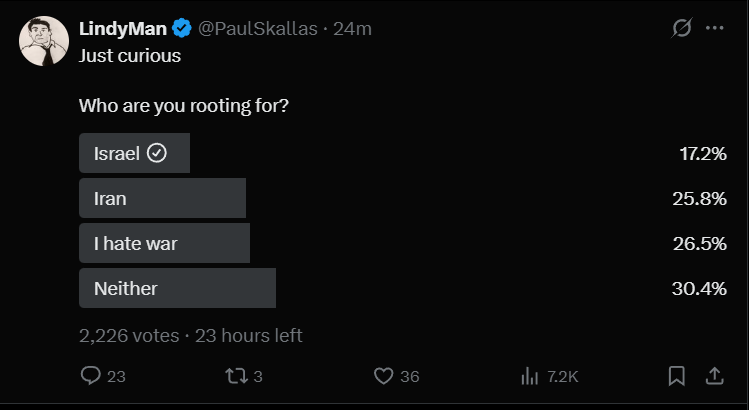
Task: Share the post with upload icon
Action: coord(715,376)
